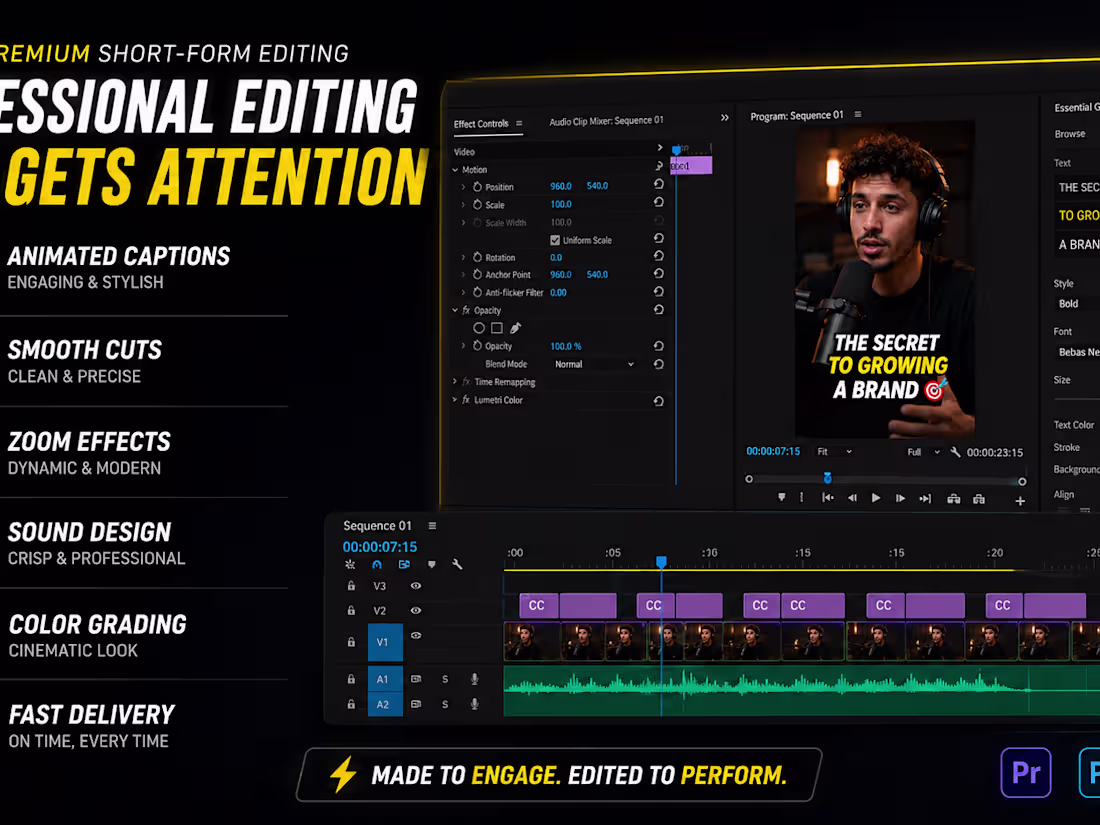Open timeline display settings wrench
The image size is (1100, 825).
tap(457, 564)
